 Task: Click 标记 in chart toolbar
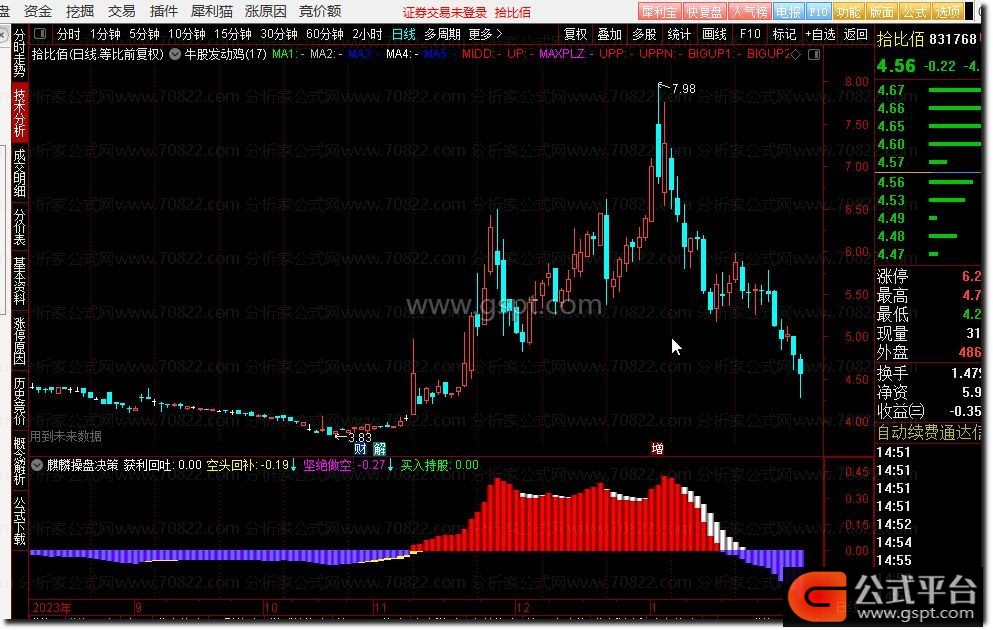[x=784, y=34]
